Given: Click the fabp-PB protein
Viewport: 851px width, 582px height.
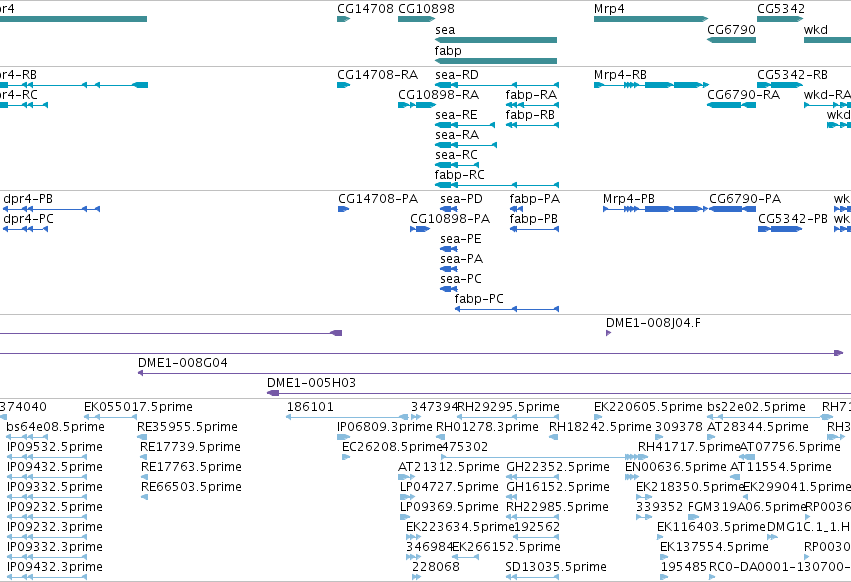Looking at the screenshot, I should click(x=534, y=229).
